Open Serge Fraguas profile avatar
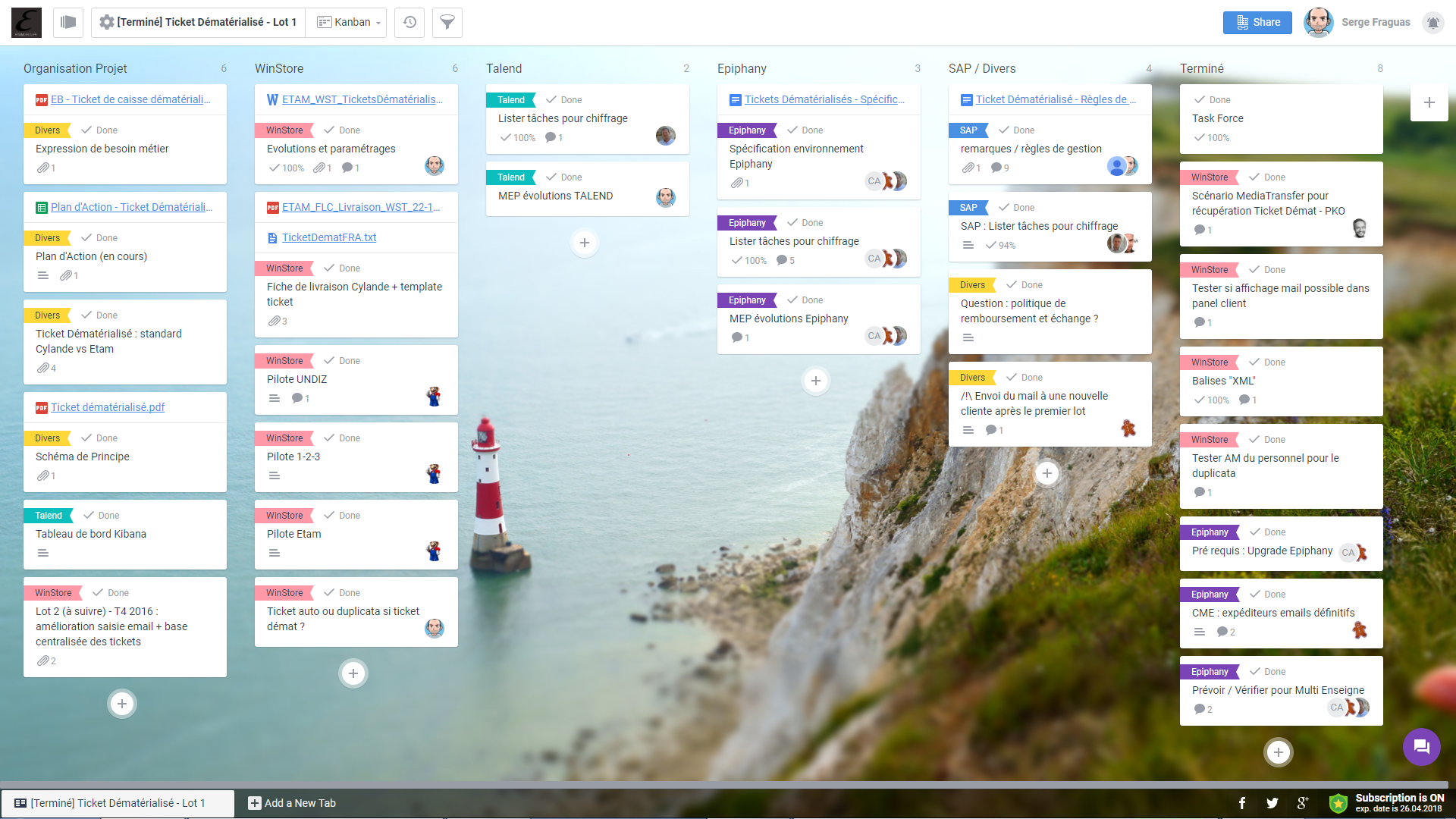This screenshot has height=819, width=1456. tap(1319, 22)
